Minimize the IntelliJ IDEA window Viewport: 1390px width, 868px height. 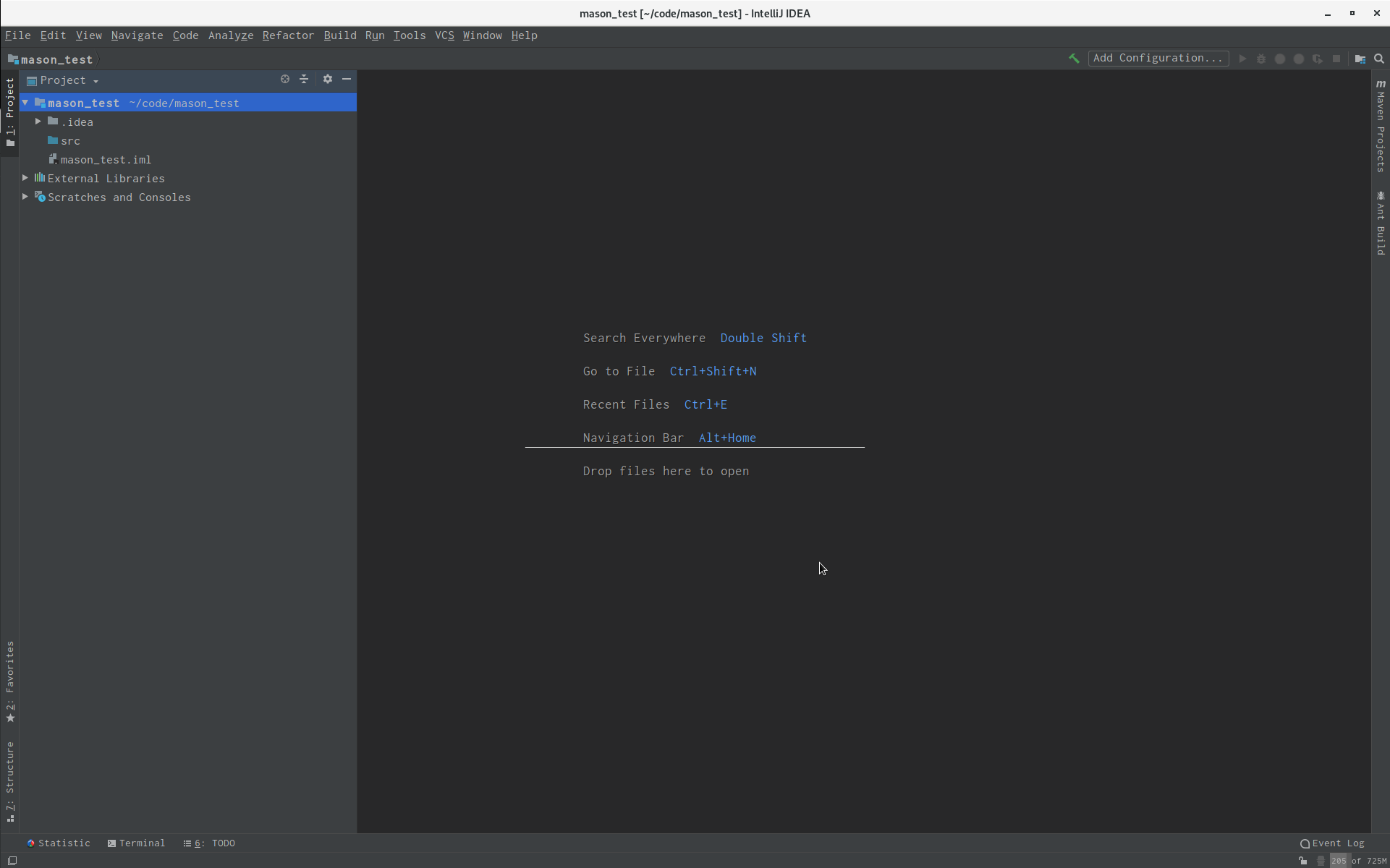[x=1328, y=14]
